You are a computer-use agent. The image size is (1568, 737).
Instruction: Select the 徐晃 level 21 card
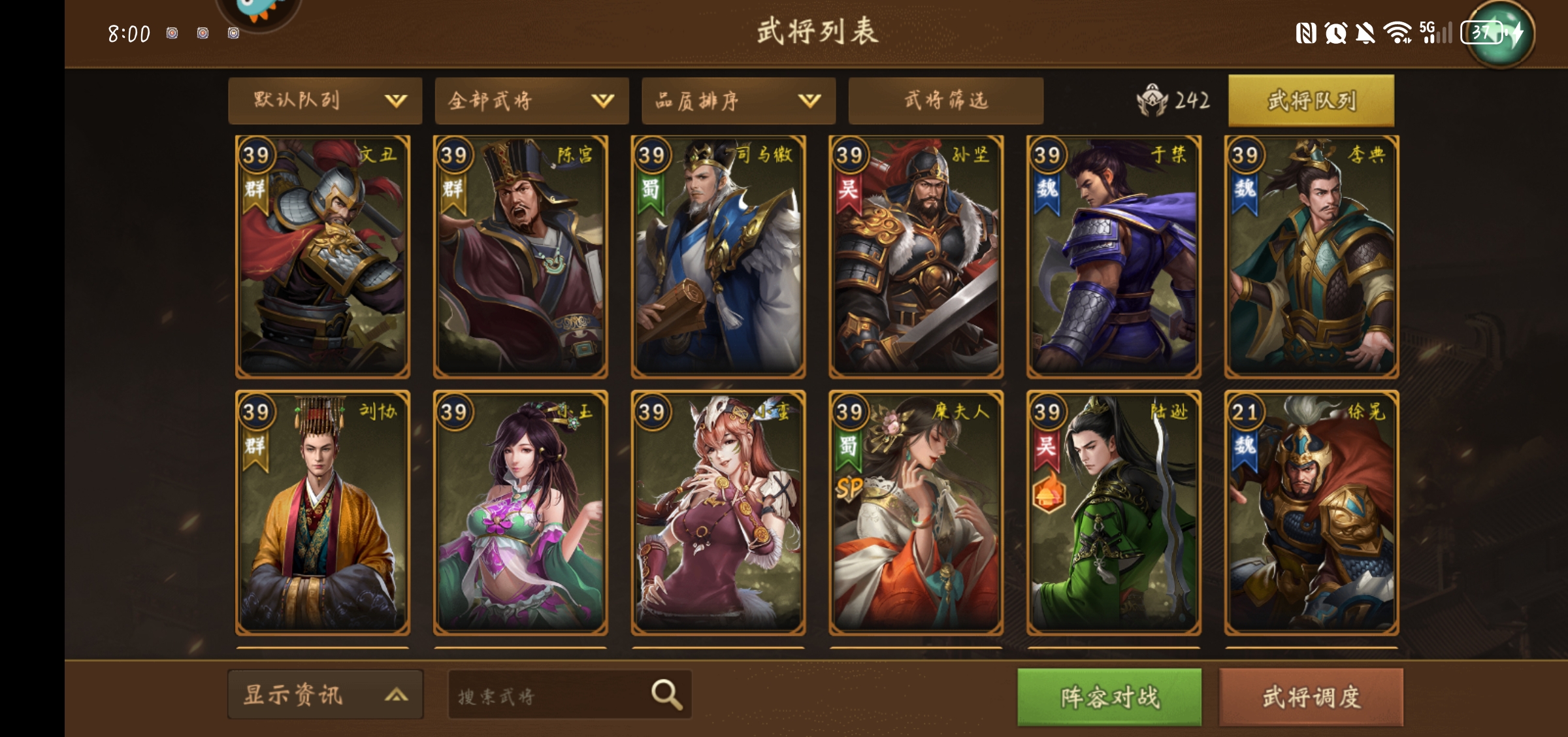[x=1311, y=513]
